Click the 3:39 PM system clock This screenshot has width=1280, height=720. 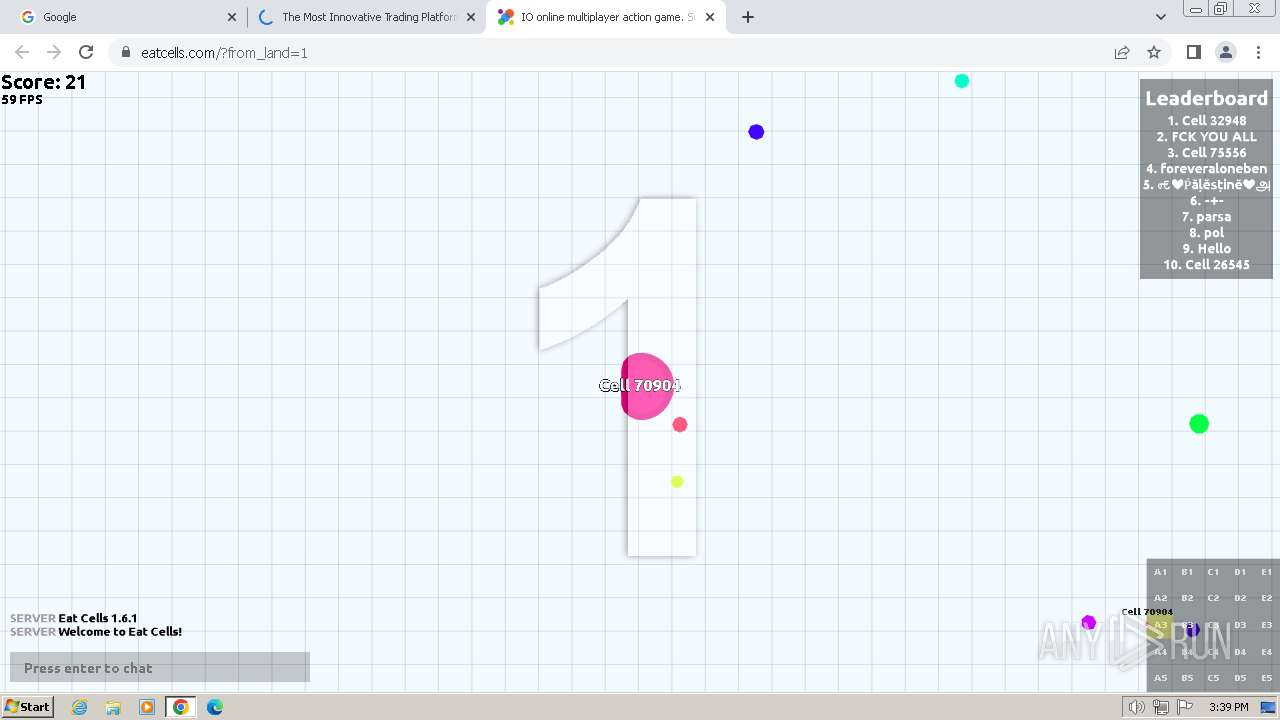pos(1228,707)
